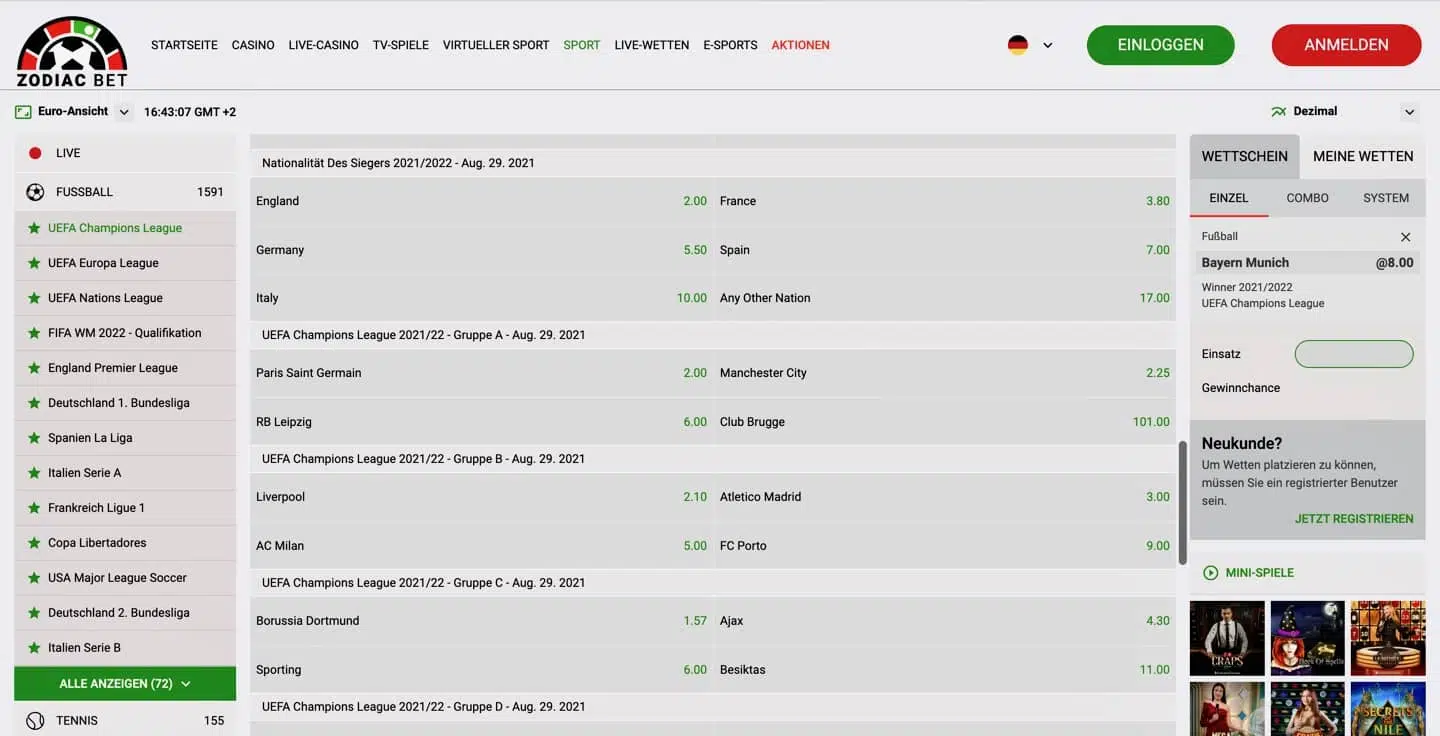This screenshot has width=1440, height=736.
Task: Open the UEFA Europa League list
Action: tap(125, 263)
